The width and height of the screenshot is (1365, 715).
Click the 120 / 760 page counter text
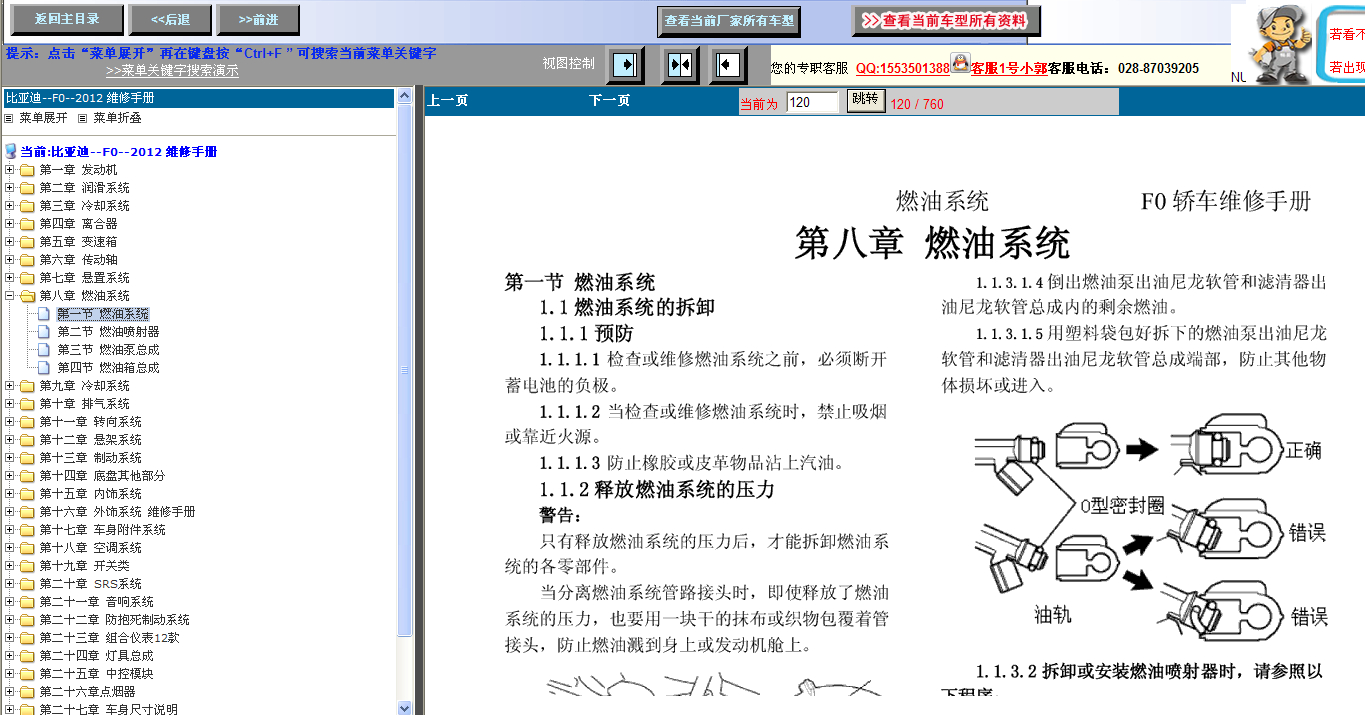(x=917, y=104)
